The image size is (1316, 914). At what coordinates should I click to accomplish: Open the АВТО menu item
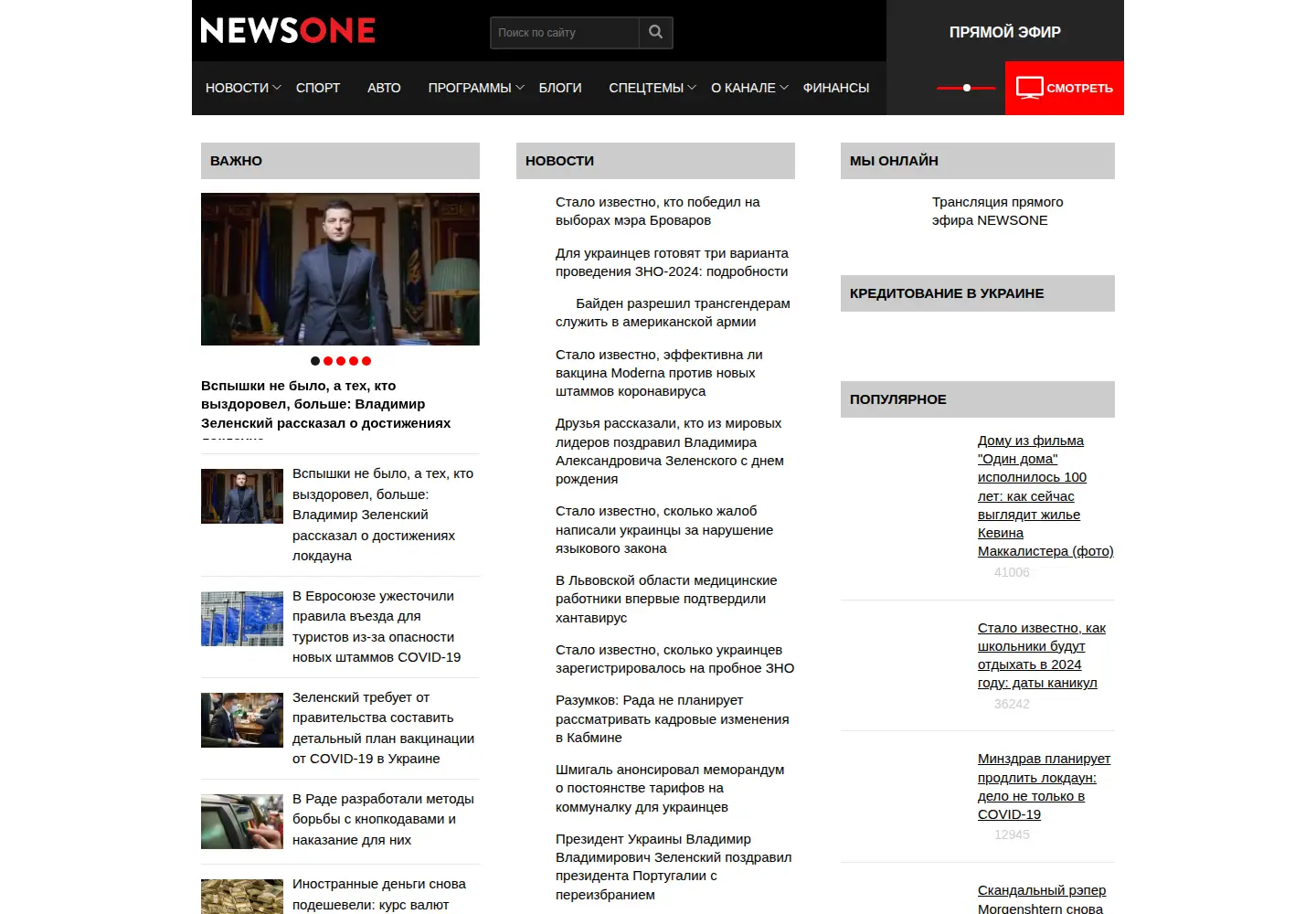(384, 88)
